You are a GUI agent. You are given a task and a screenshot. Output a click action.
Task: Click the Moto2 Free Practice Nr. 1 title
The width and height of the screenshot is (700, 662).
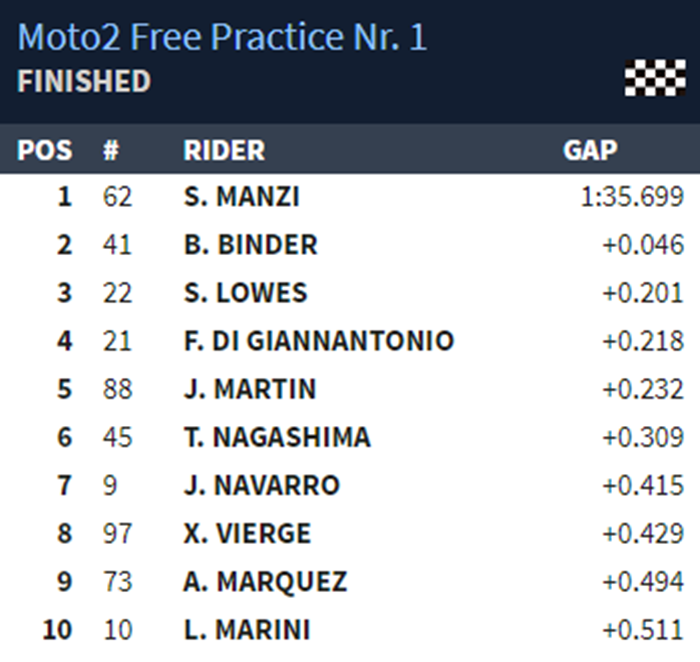point(222,37)
